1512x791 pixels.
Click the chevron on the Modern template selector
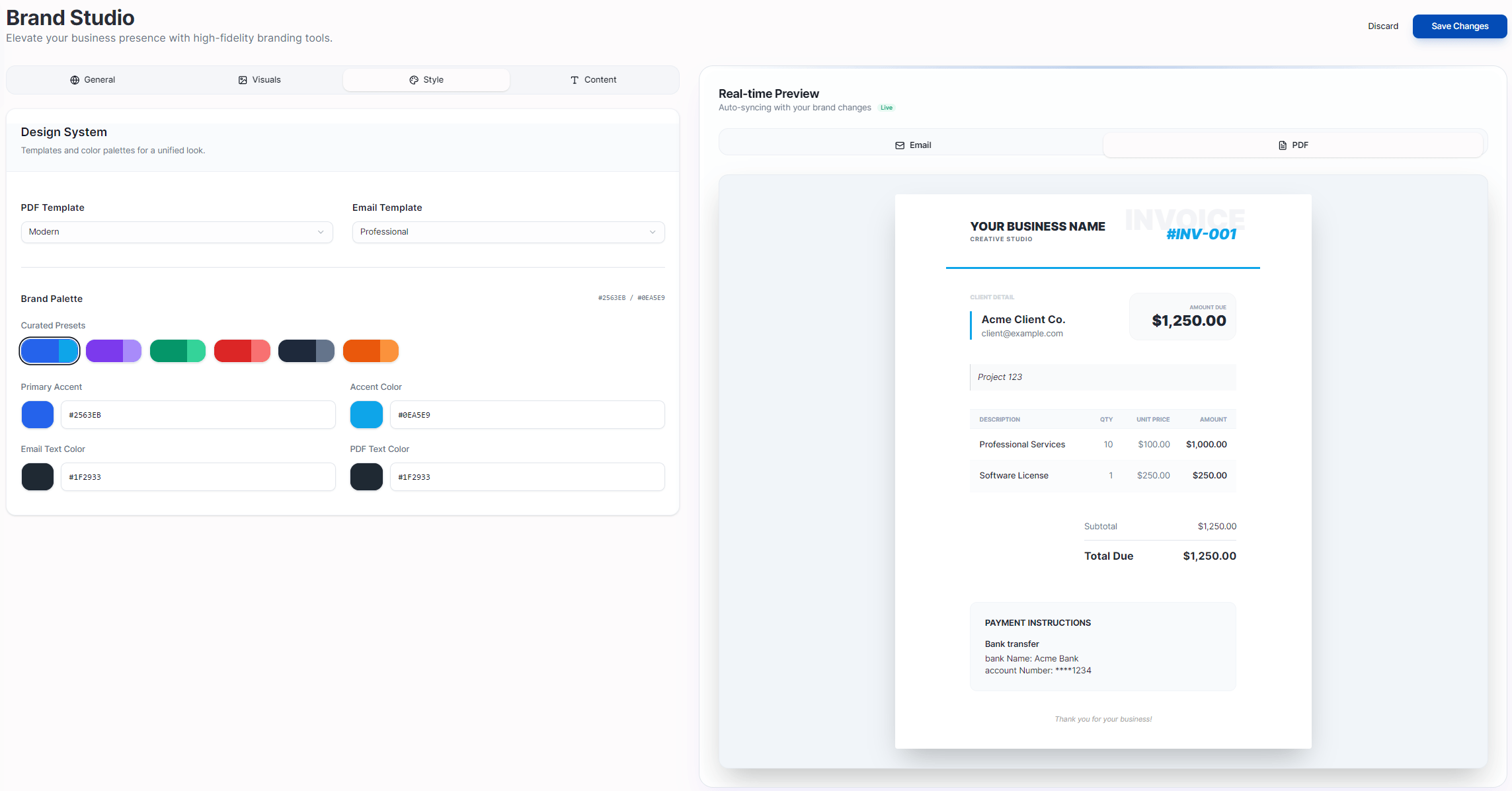pyautogui.click(x=321, y=232)
